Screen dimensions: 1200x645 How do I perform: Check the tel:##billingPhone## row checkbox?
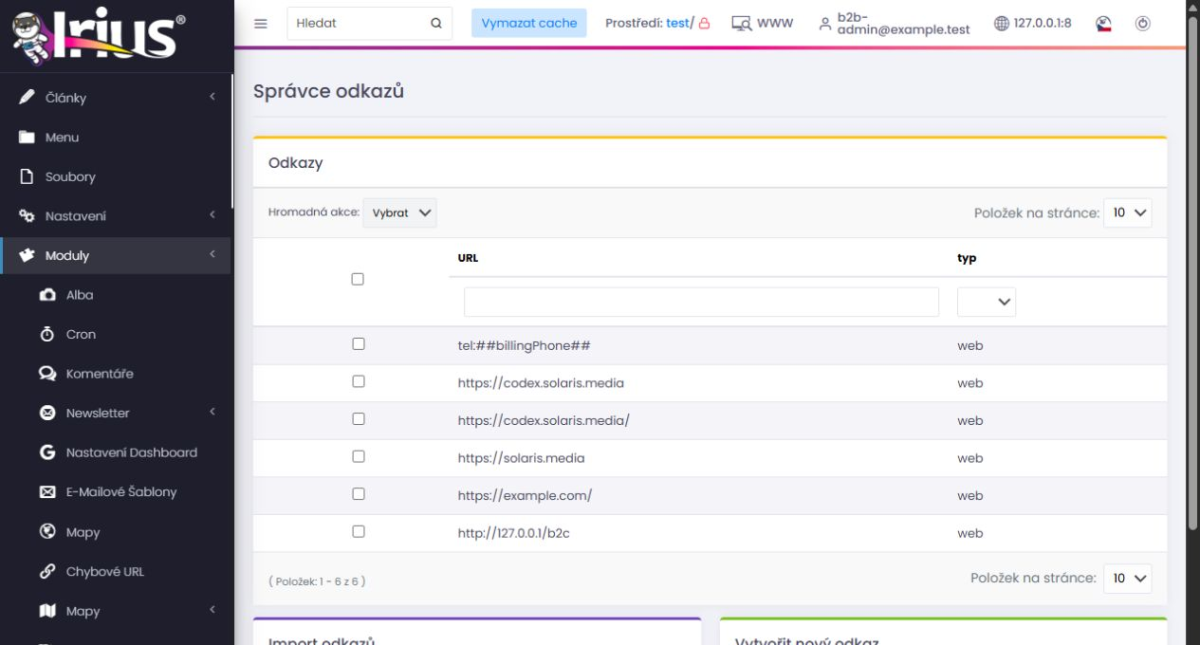358,344
